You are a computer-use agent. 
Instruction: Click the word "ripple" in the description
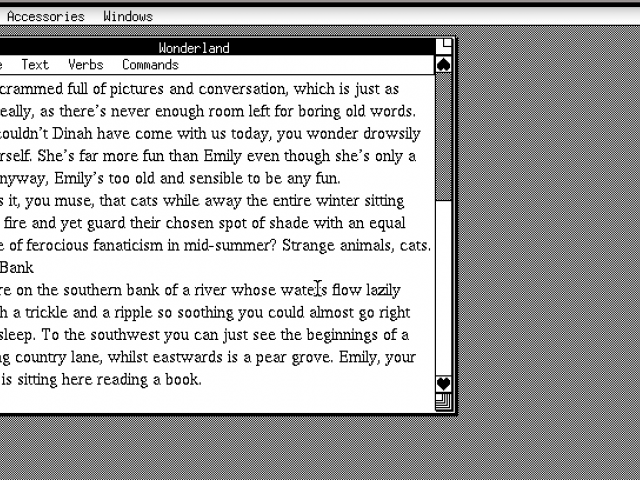coord(135,313)
